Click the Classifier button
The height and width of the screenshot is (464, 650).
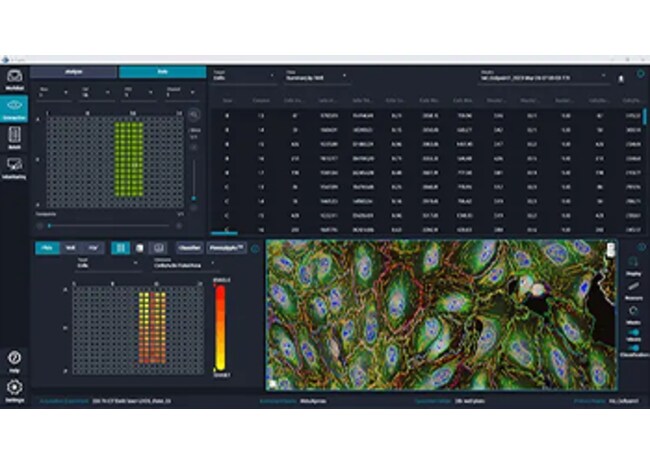point(189,247)
